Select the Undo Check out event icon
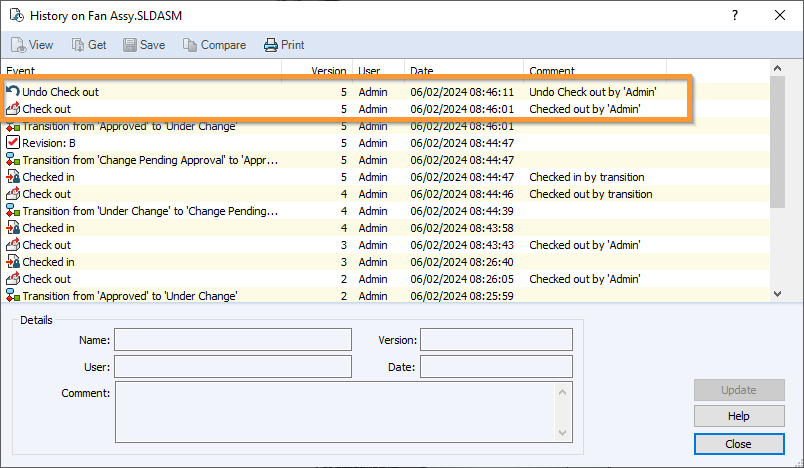 pos(13,92)
